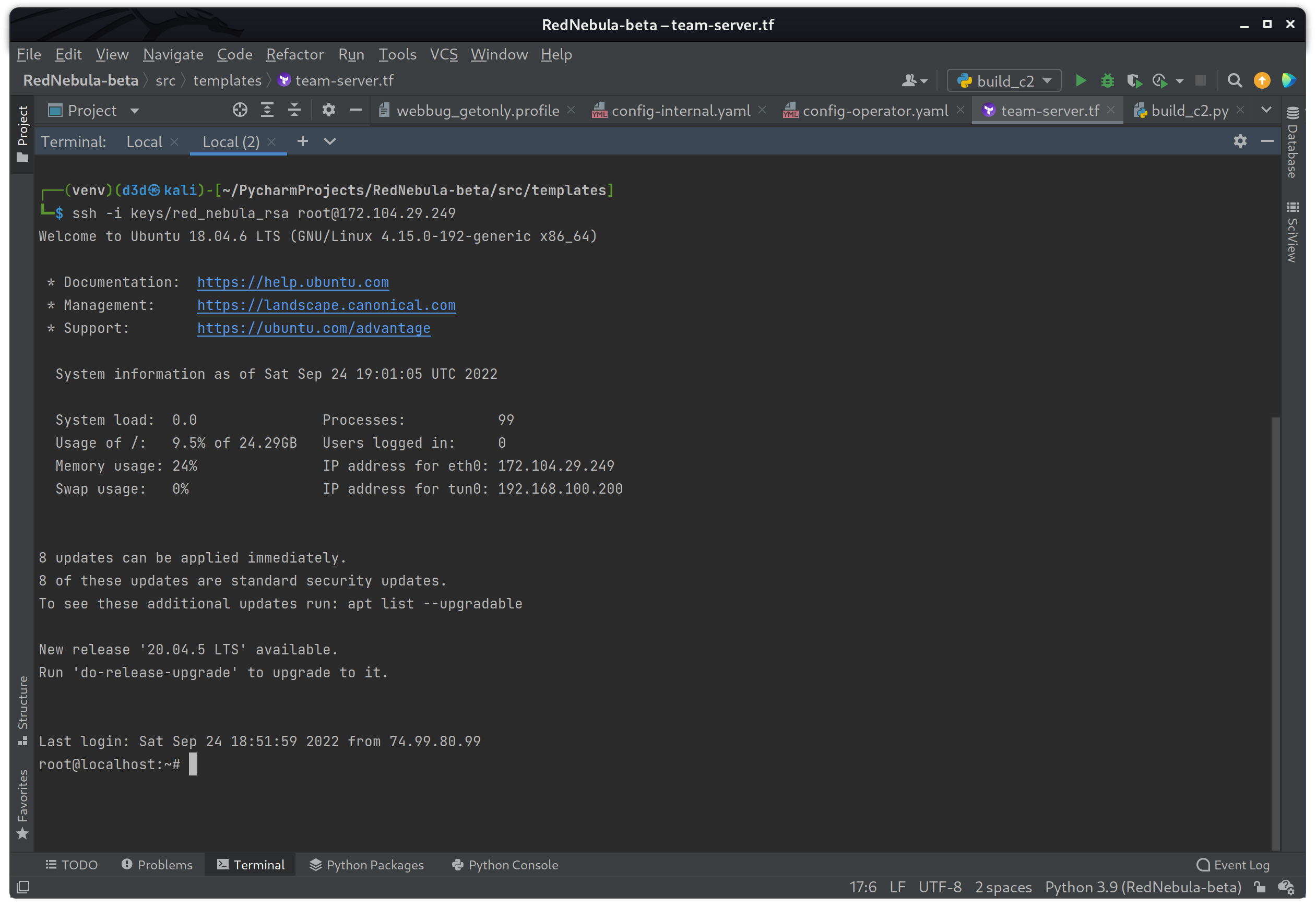1316x908 pixels.
Task: Start debugging with the bug icon
Action: (x=1107, y=80)
